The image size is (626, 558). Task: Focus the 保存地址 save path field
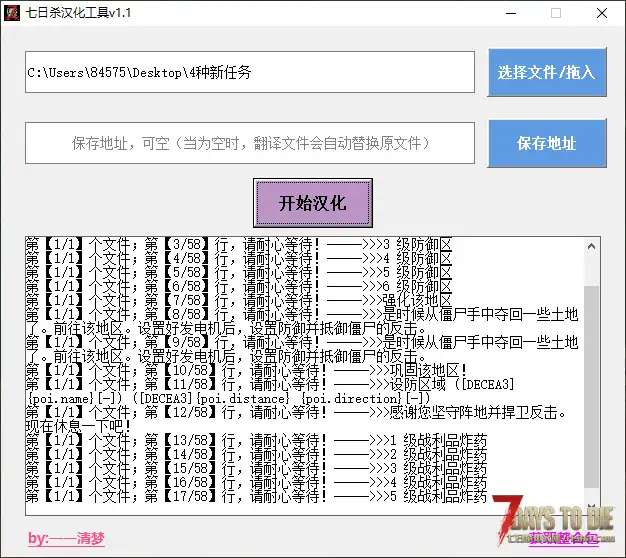250,143
